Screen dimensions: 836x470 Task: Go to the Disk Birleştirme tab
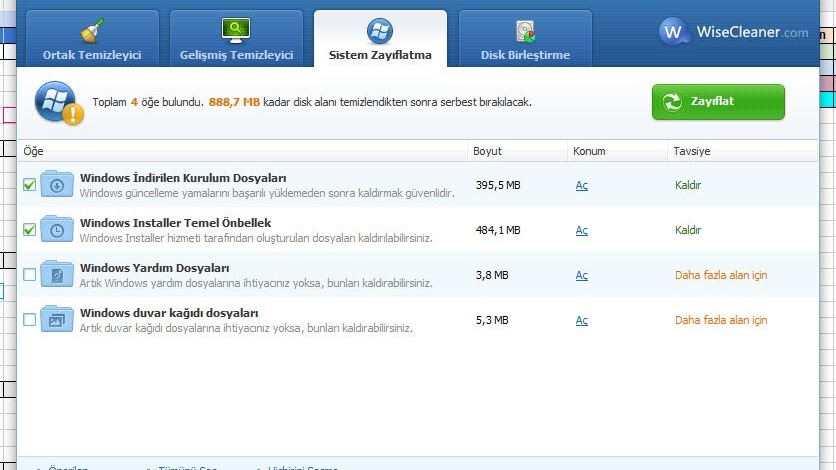pyautogui.click(x=525, y=38)
